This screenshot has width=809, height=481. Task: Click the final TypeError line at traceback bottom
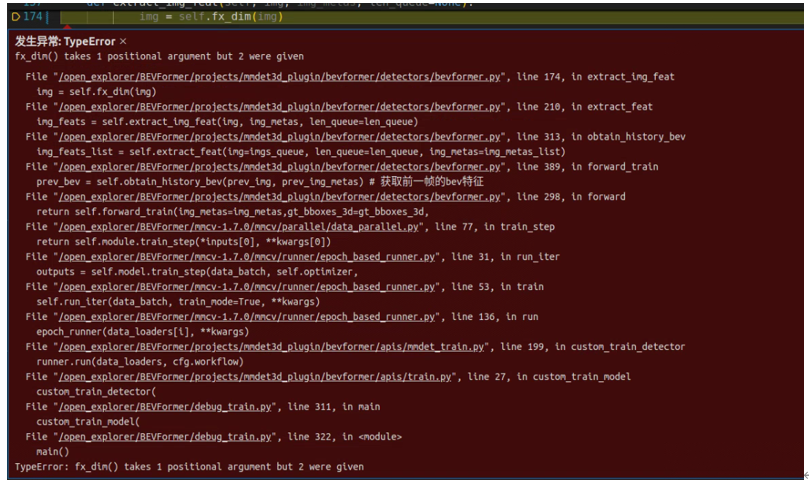click(x=190, y=466)
